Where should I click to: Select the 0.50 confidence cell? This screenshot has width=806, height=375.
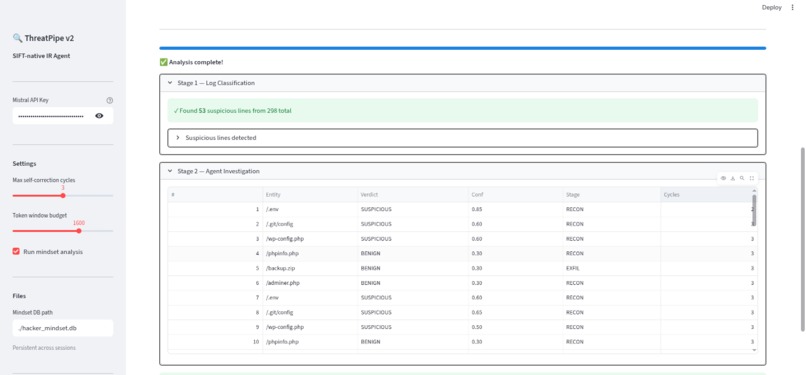point(516,327)
